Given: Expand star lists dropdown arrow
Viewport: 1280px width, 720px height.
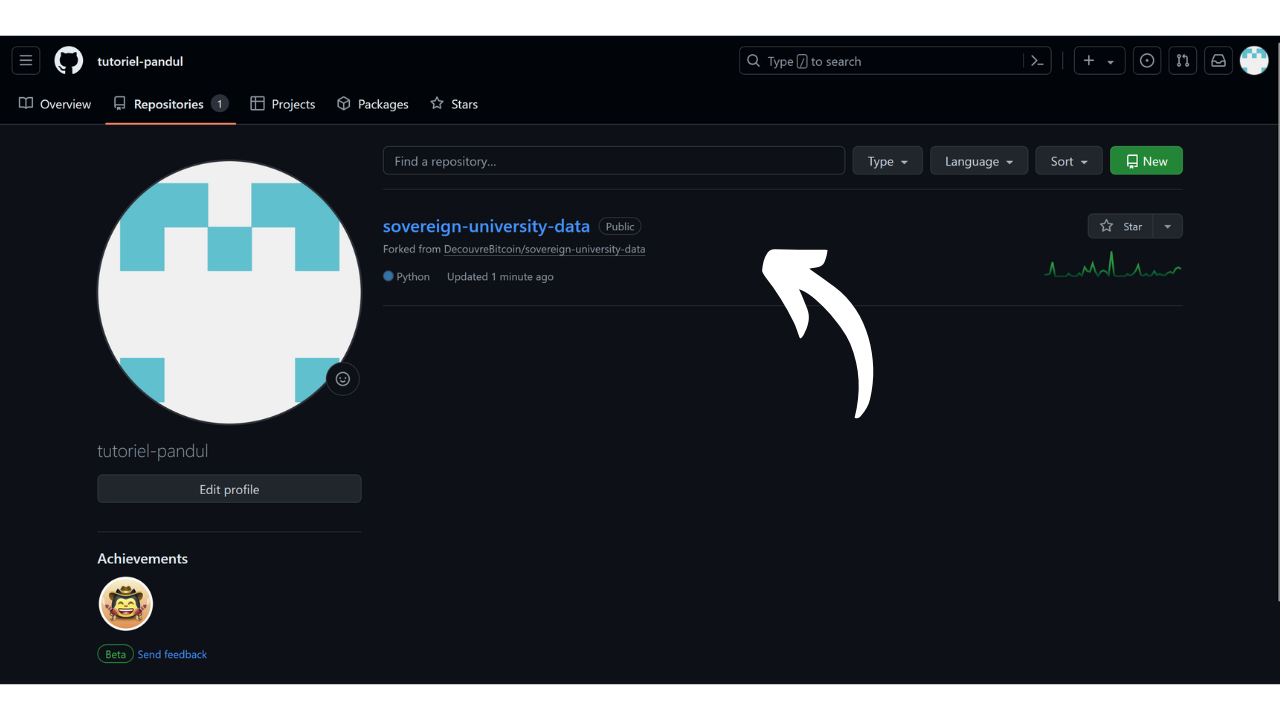Looking at the screenshot, I should (1167, 226).
